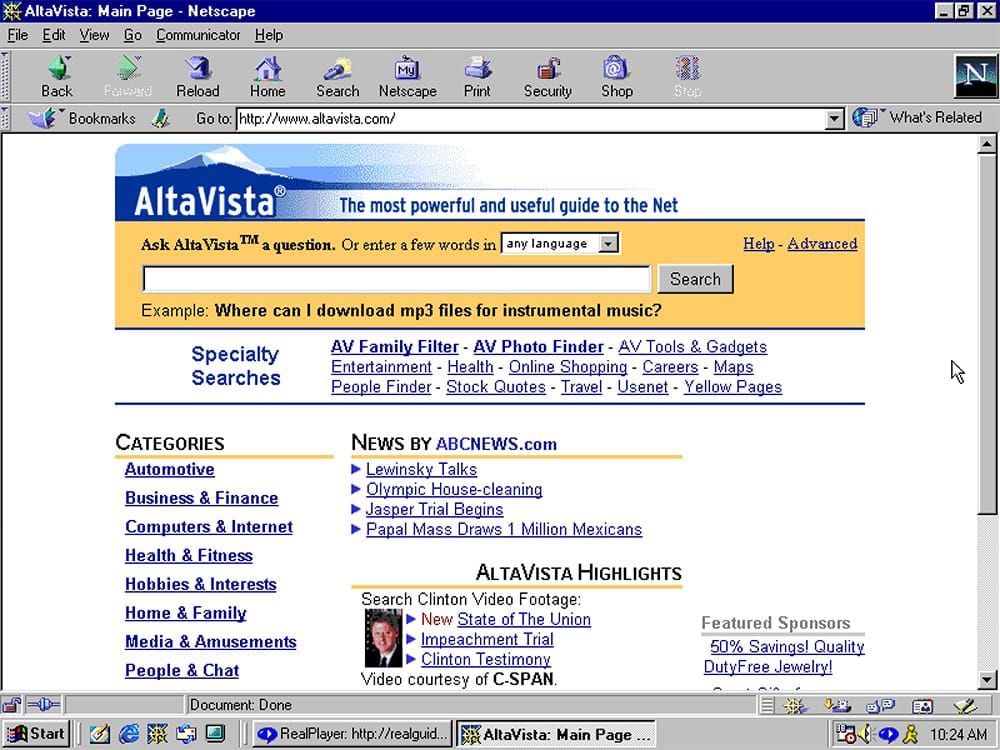Open Security info via the padlock icon
Screen dimensions: 1000x750
(x=547, y=75)
